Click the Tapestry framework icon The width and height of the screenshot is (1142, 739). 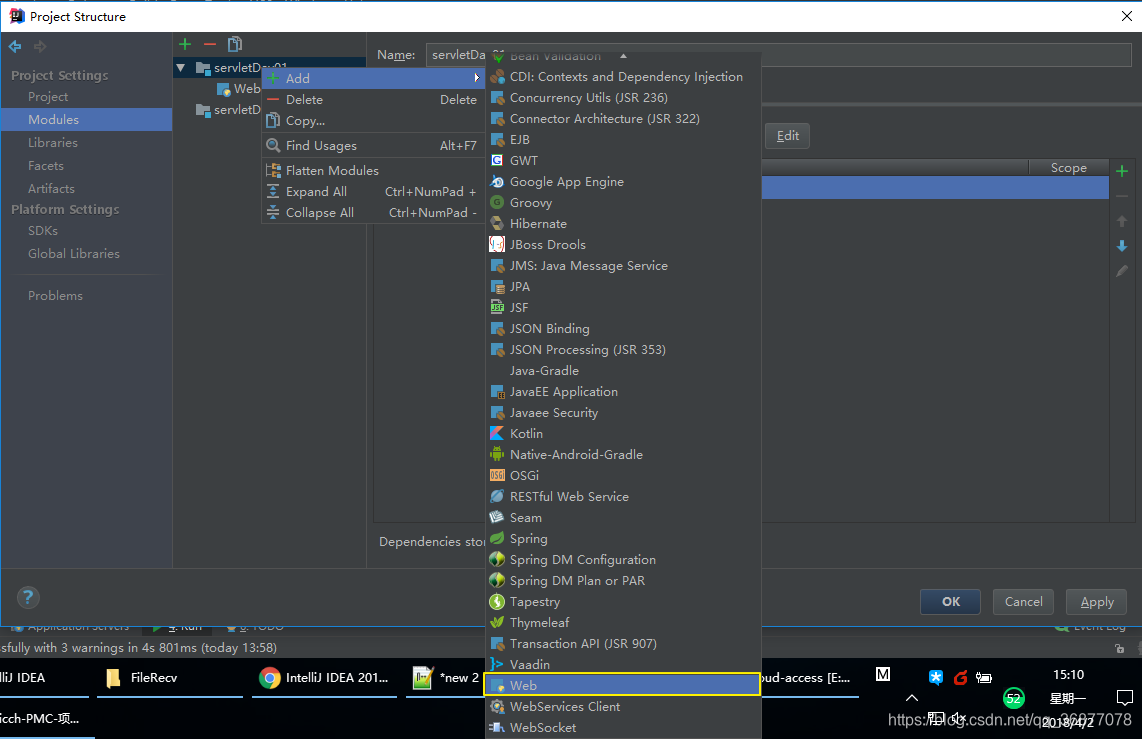coord(497,601)
